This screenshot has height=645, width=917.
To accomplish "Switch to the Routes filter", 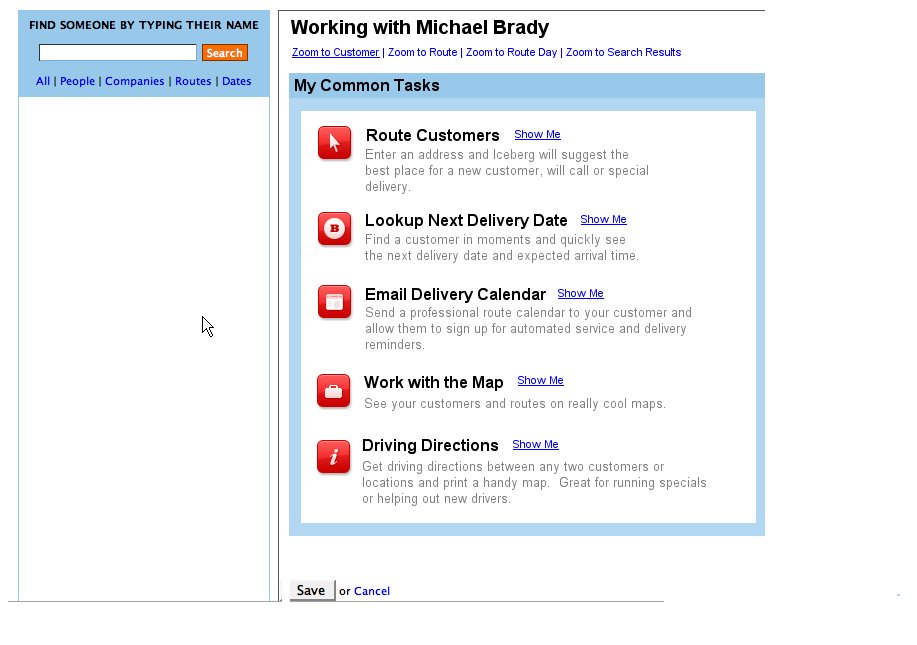I will click(193, 82).
